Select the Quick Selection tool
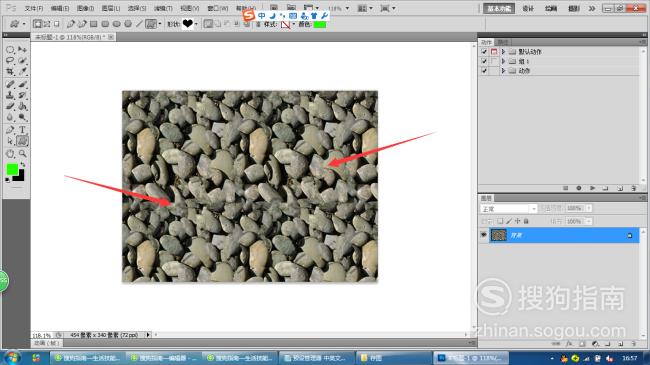The image size is (650, 365). click(x=22, y=61)
